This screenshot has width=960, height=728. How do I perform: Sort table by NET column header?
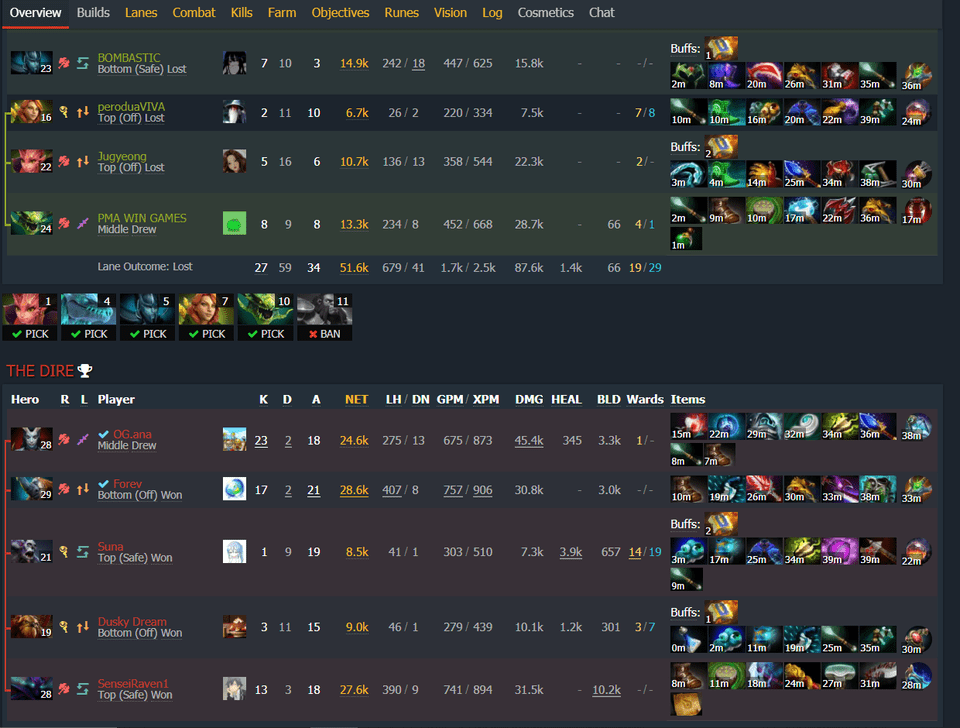[x=356, y=399]
